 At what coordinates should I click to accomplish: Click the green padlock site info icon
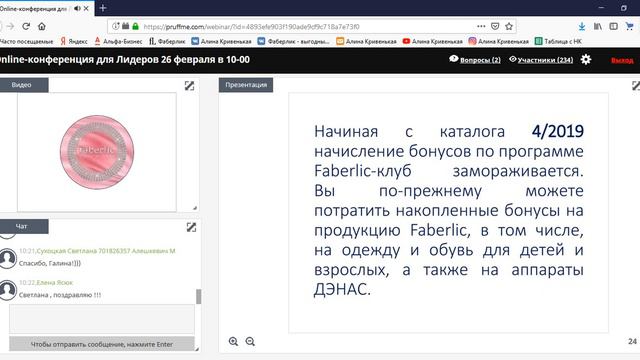tap(136, 26)
